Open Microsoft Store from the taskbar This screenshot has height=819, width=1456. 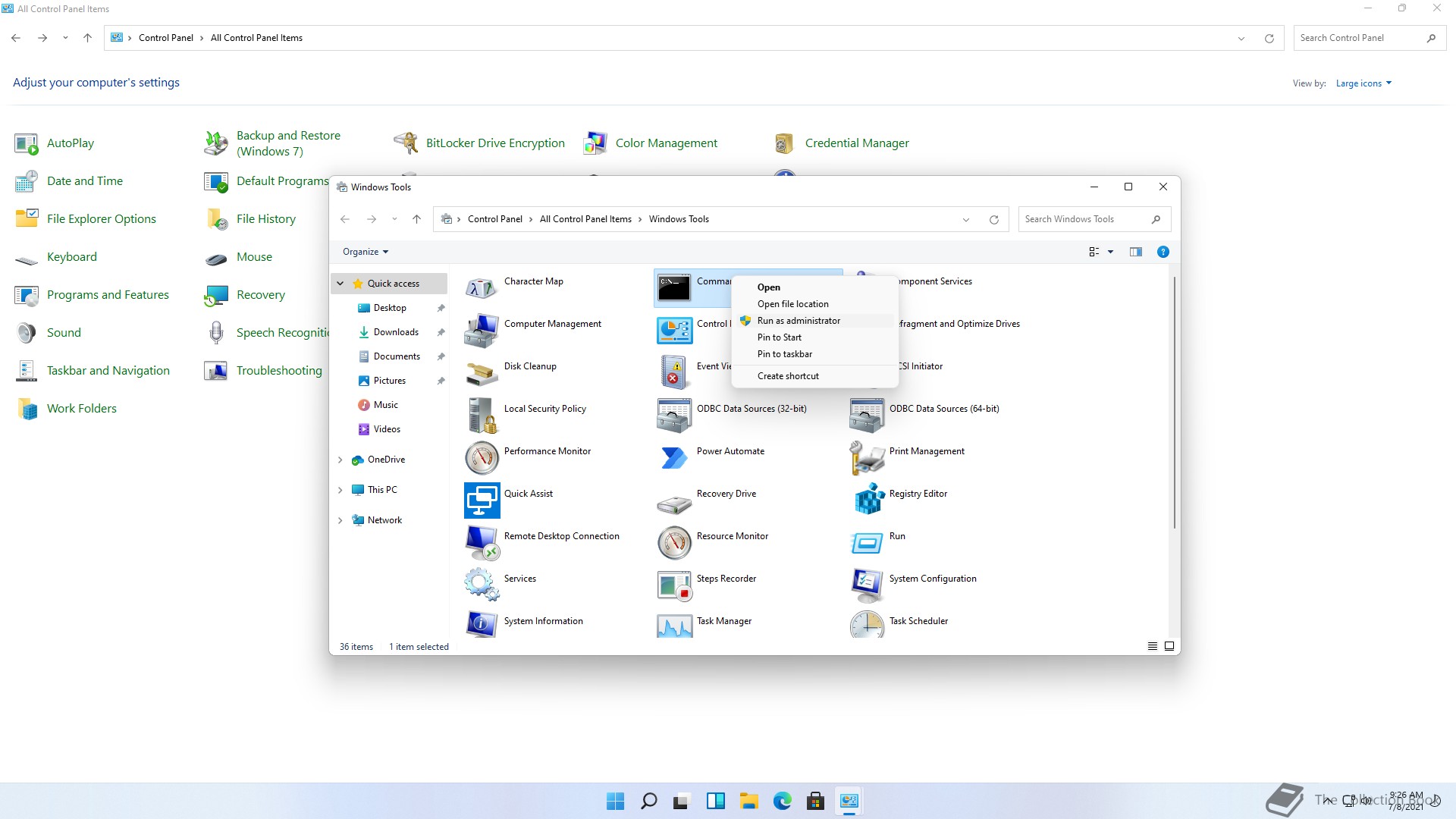[815, 801]
